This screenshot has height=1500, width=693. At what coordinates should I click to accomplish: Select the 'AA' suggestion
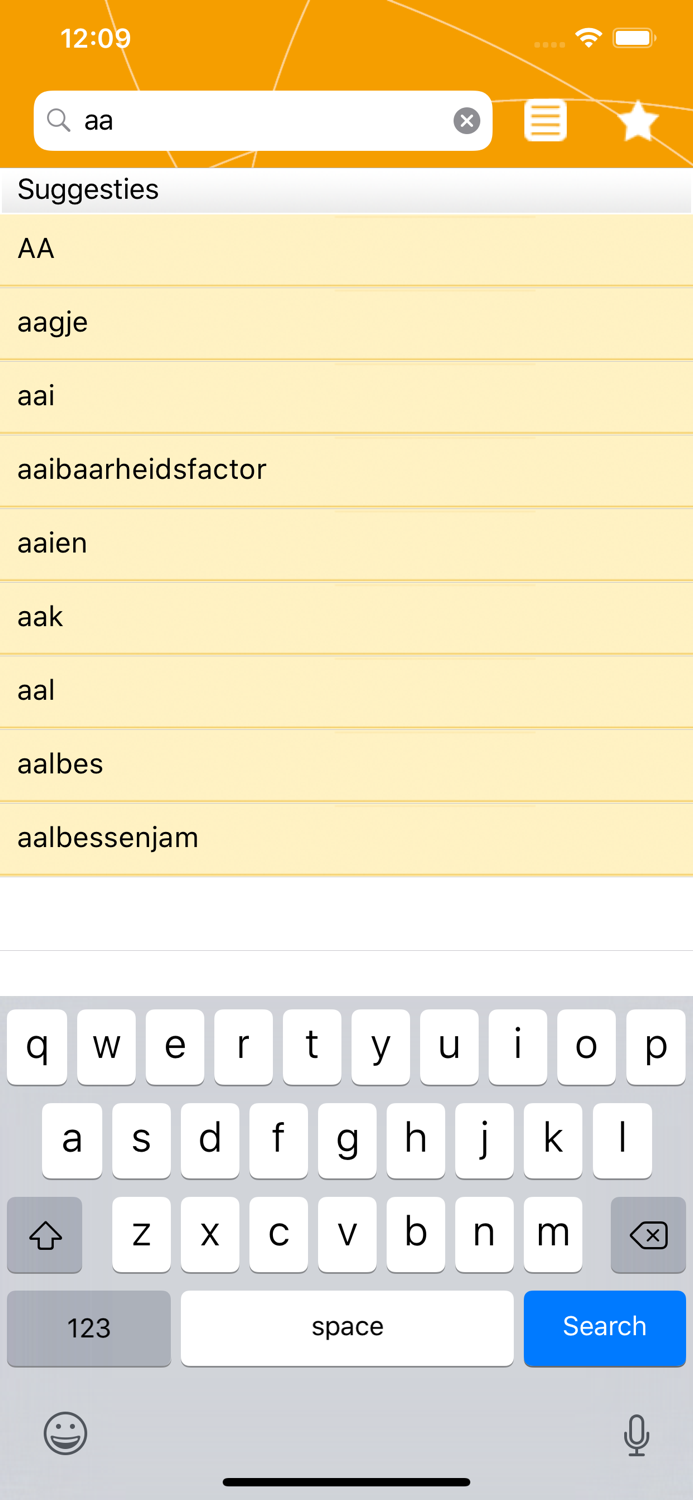(346, 249)
